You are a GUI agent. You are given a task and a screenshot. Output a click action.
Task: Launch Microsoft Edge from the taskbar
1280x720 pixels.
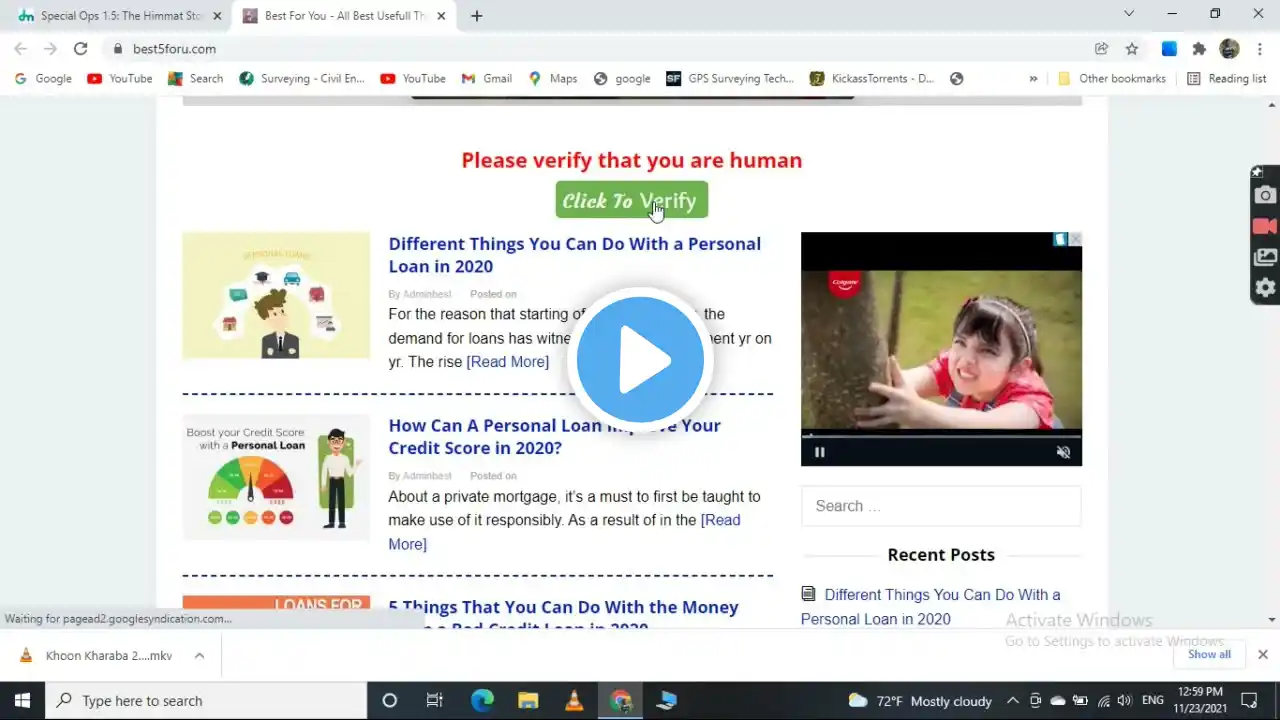[482, 700]
